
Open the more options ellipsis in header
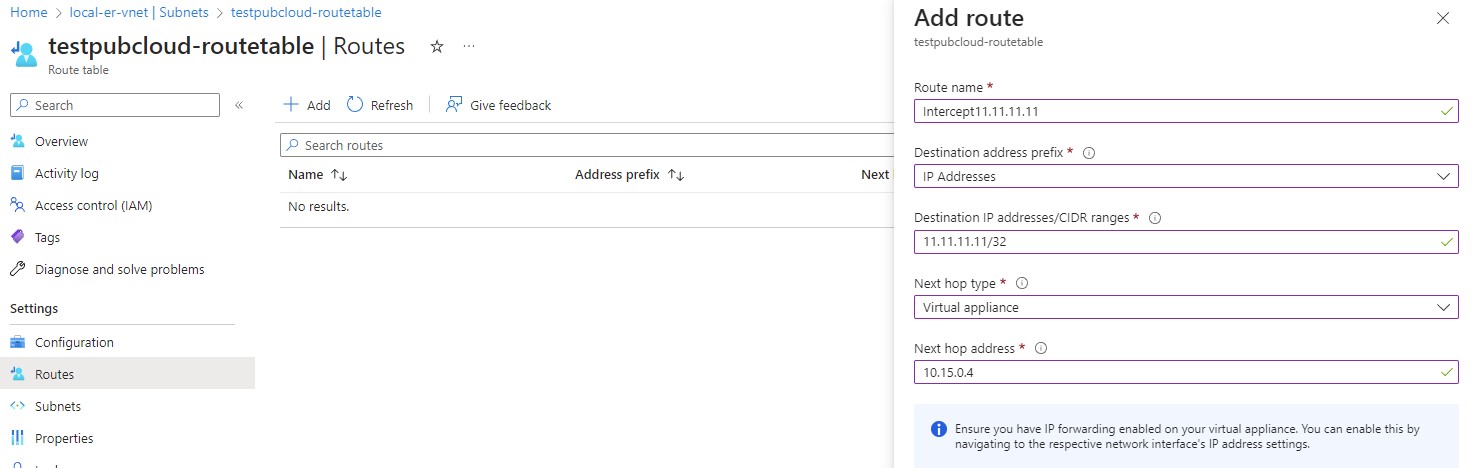coord(469,47)
